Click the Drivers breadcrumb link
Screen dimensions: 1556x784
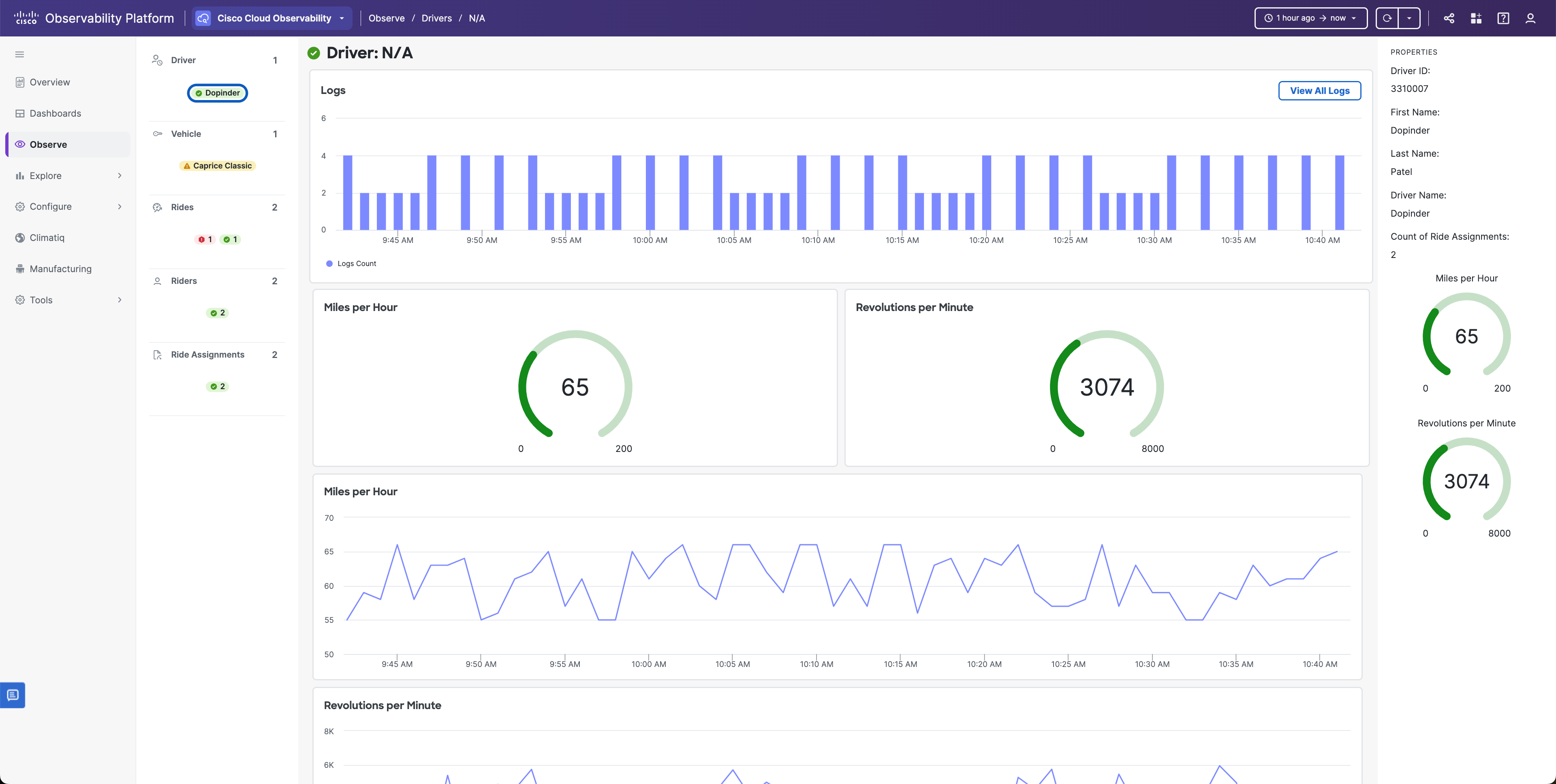click(x=436, y=18)
